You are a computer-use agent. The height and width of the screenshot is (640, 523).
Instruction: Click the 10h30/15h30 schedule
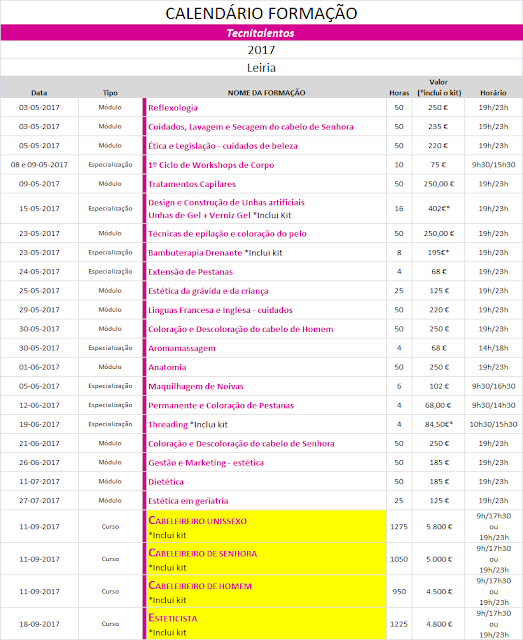point(494,424)
